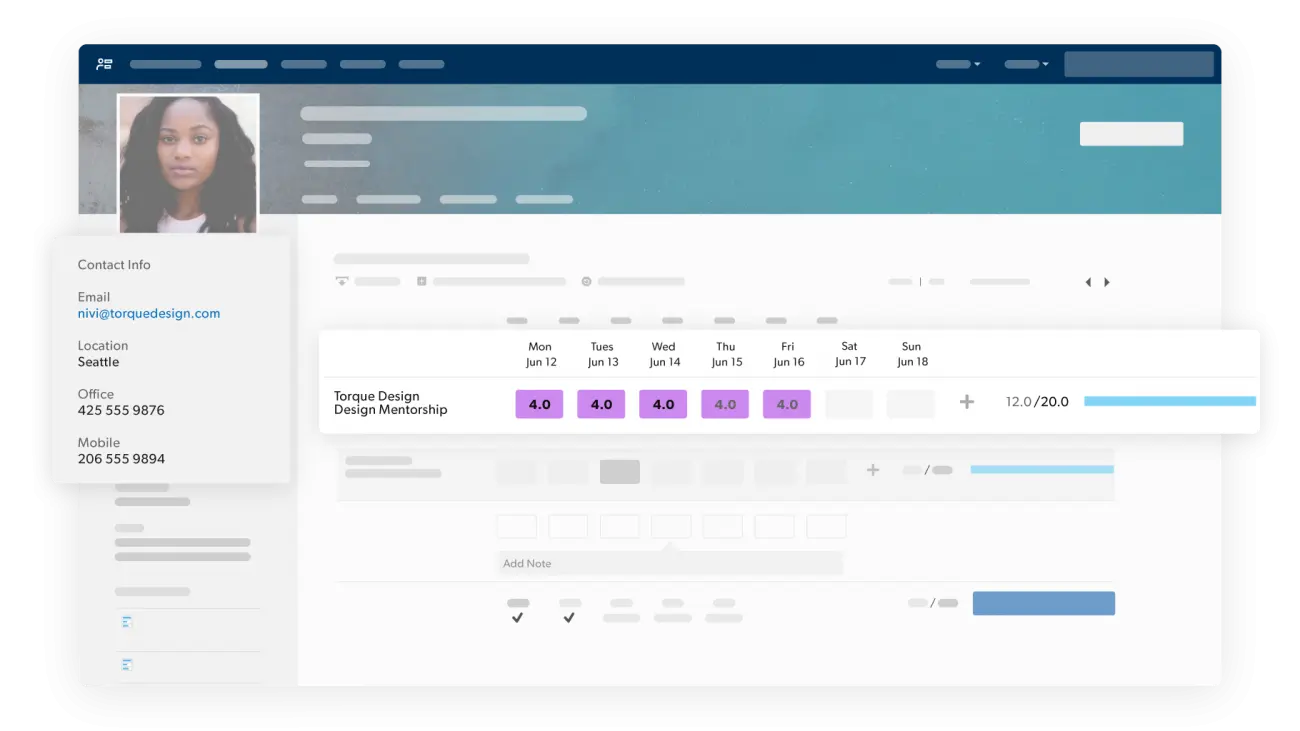Open the nivi@torquedesign.com email link
The image size is (1300, 731).
[x=149, y=313]
